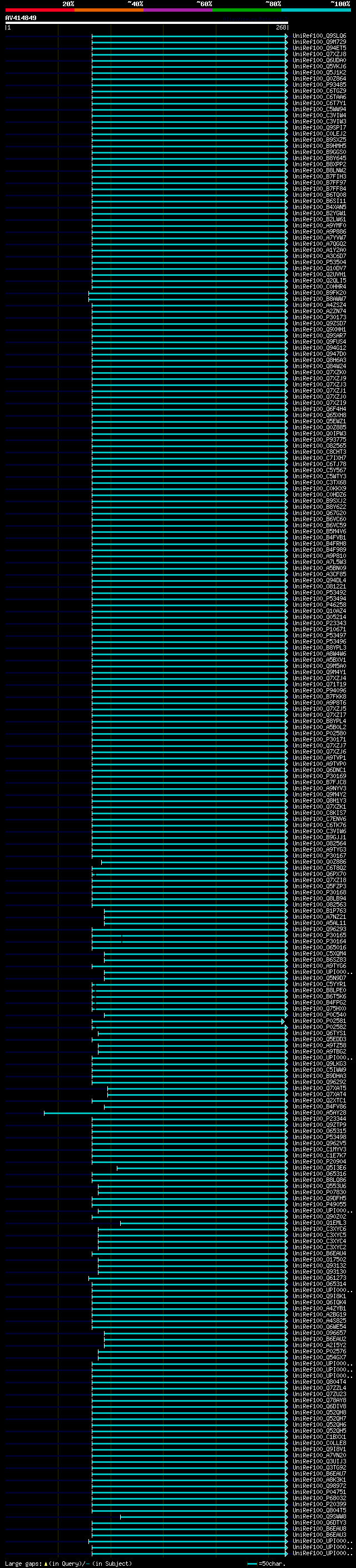The image size is (356, 1568).
Task: Select hit label UniRef100_Q9XHH1
Action: point(319,329)
